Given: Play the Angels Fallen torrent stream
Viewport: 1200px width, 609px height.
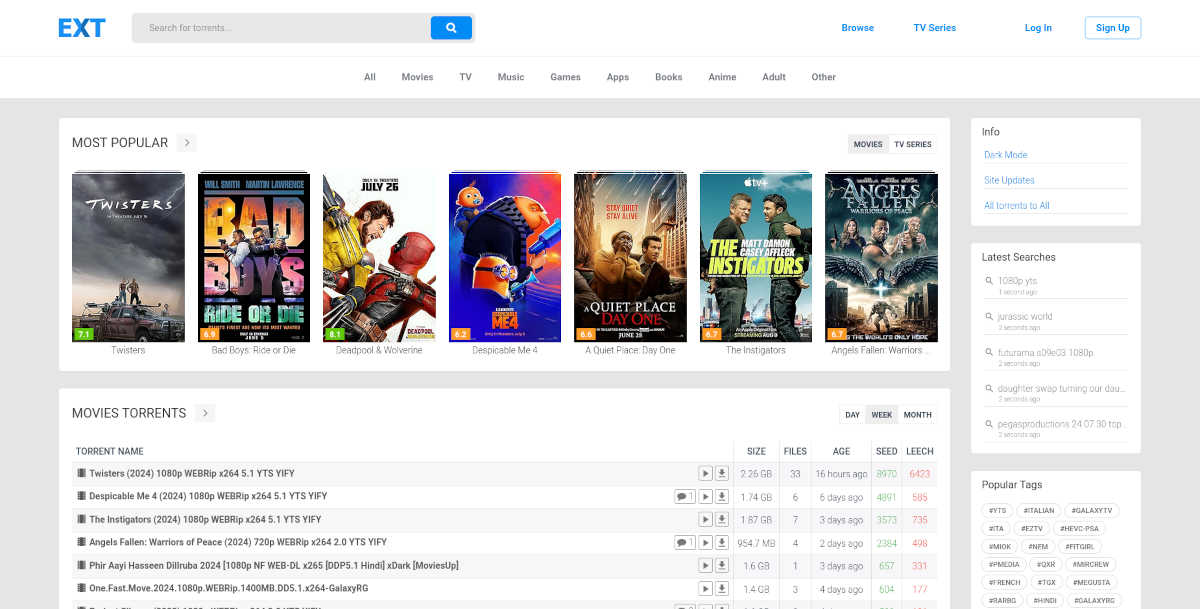Looking at the screenshot, I should coord(705,543).
